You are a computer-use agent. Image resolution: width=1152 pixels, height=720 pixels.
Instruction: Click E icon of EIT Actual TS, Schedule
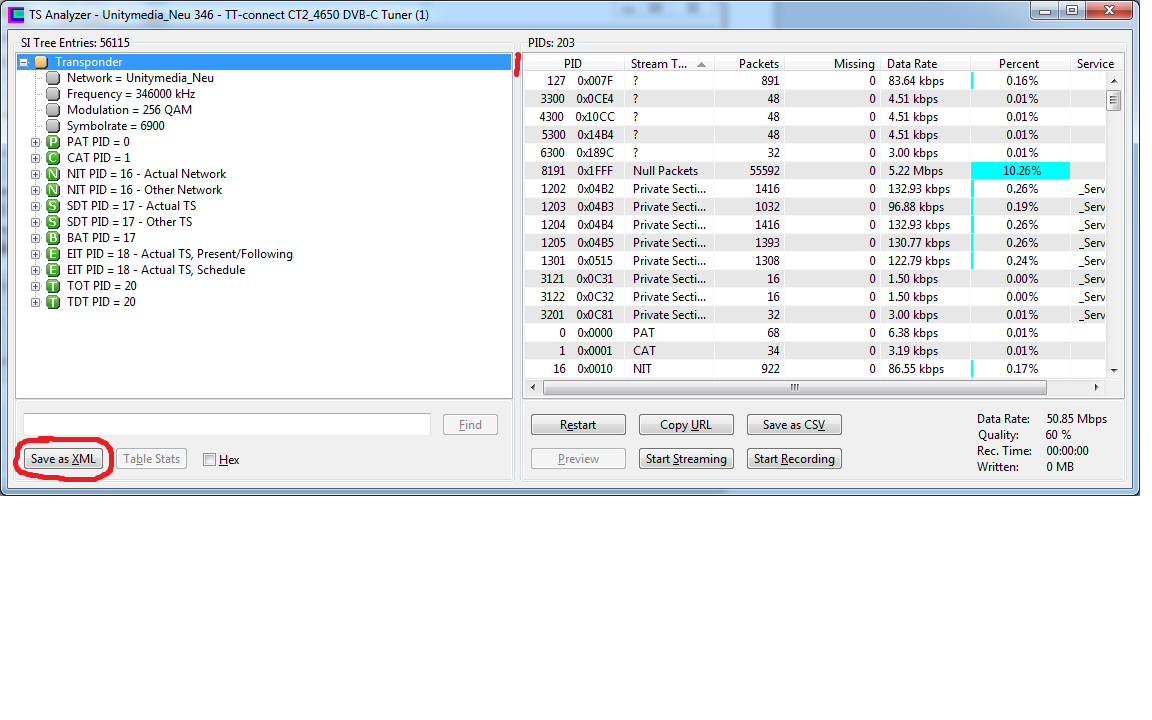[x=53, y=270]
